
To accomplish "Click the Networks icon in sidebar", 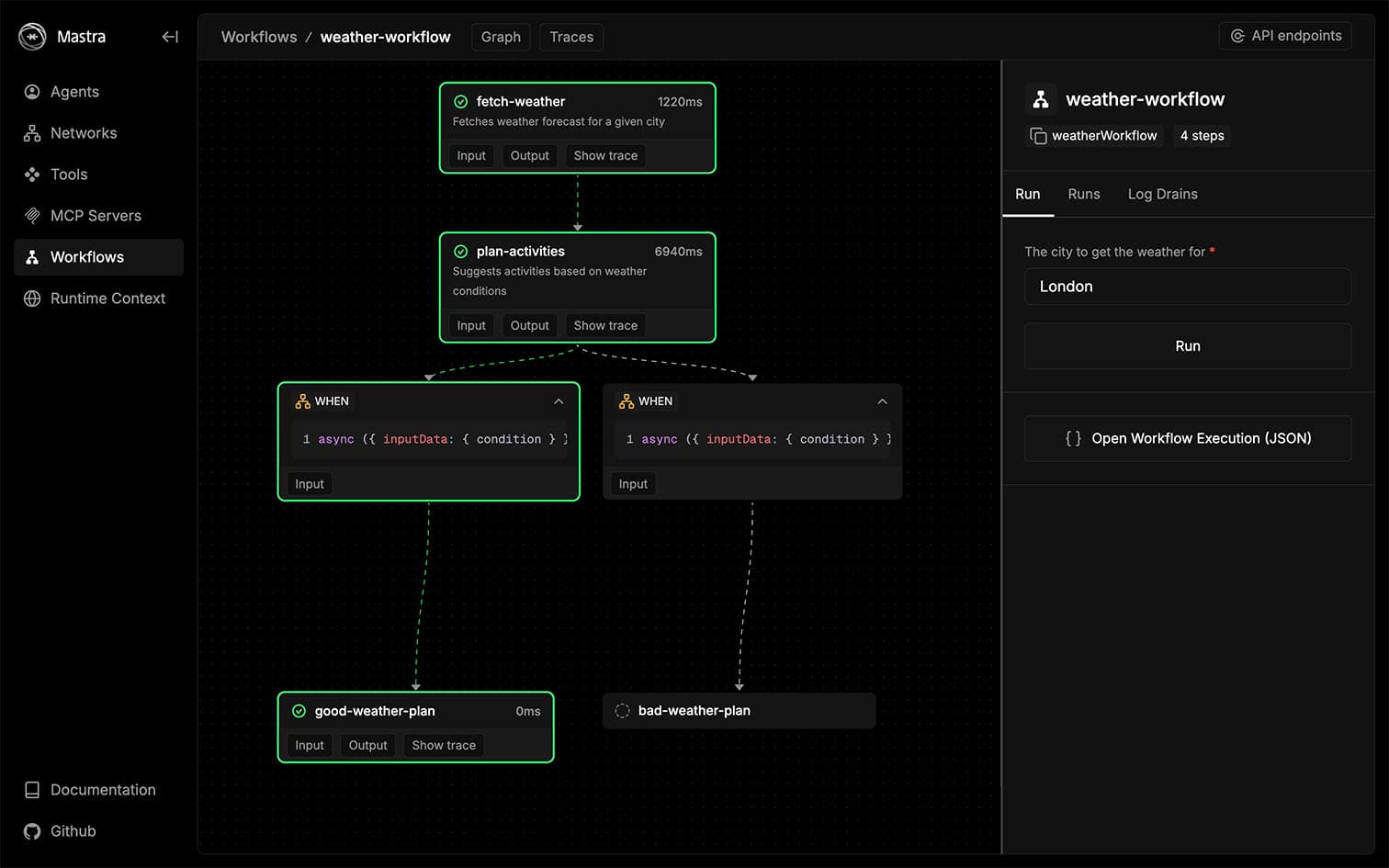I will [x=32, y=133].
